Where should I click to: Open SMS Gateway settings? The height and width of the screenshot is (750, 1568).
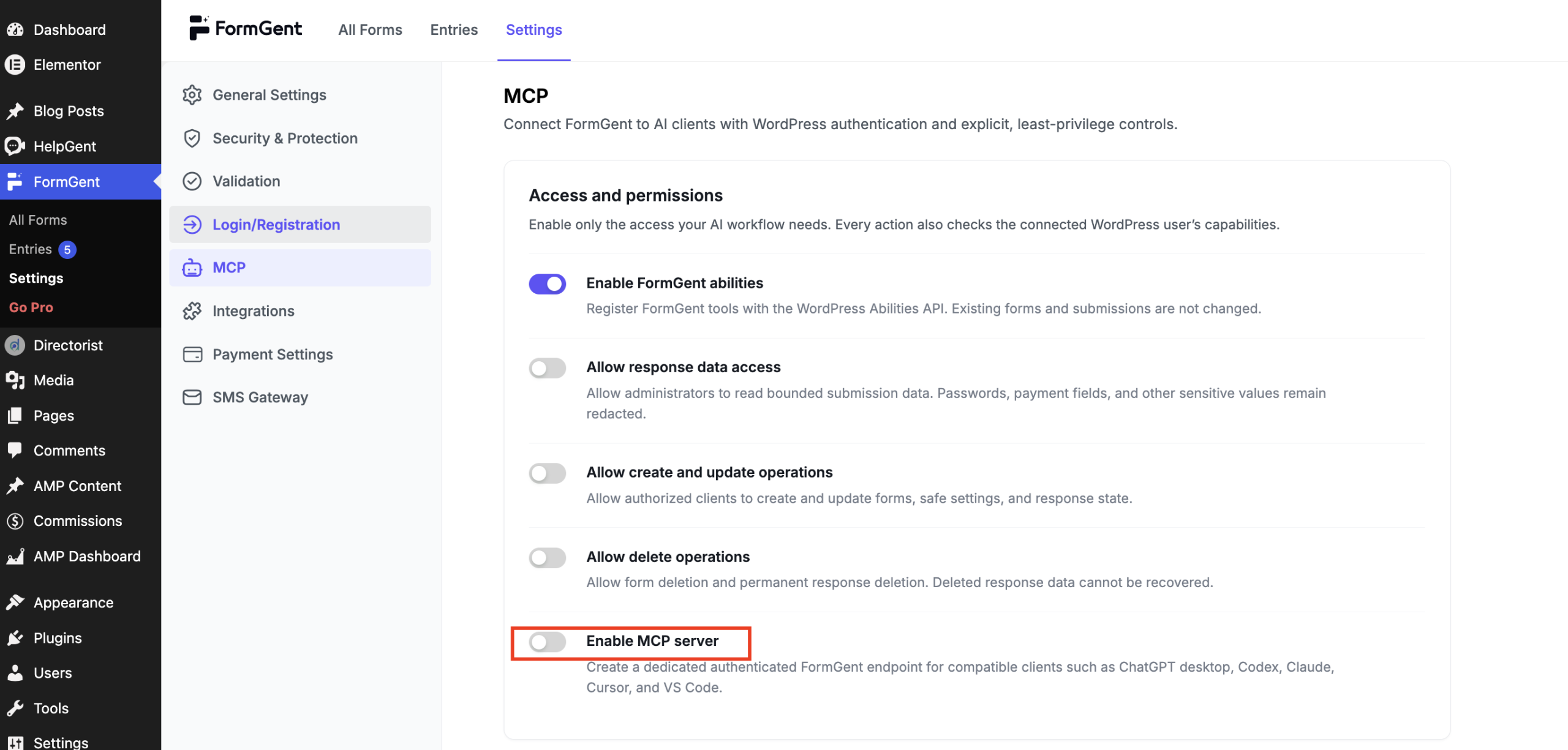coord(300,397)
